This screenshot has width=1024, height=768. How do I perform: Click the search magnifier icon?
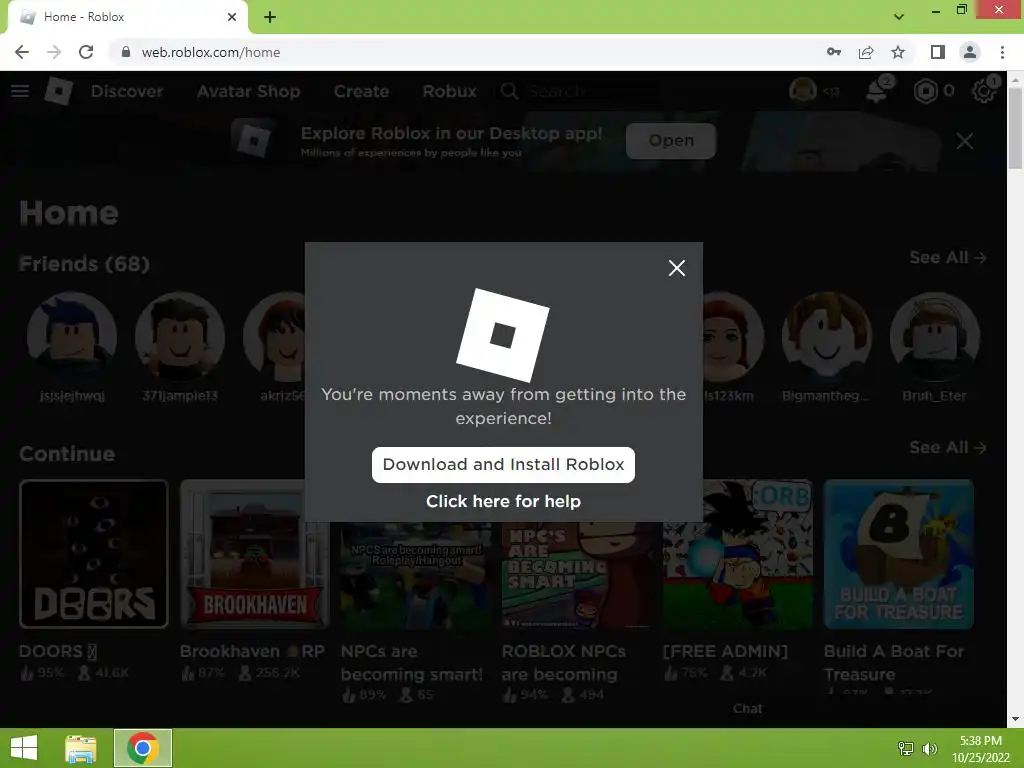(x=509, y=91)
